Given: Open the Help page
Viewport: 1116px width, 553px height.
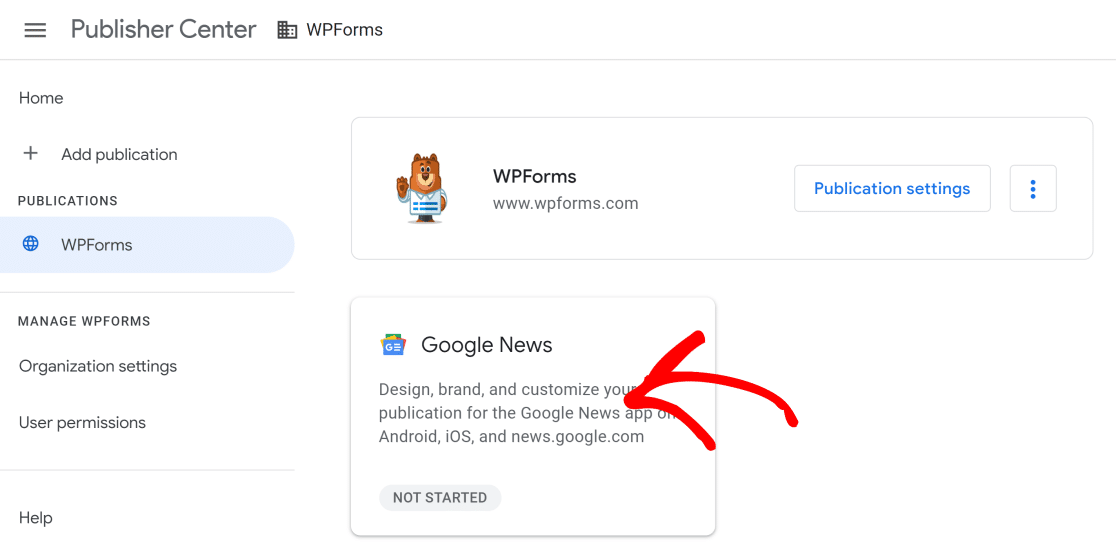Looking at the screenshot, I should click(36, 518).
